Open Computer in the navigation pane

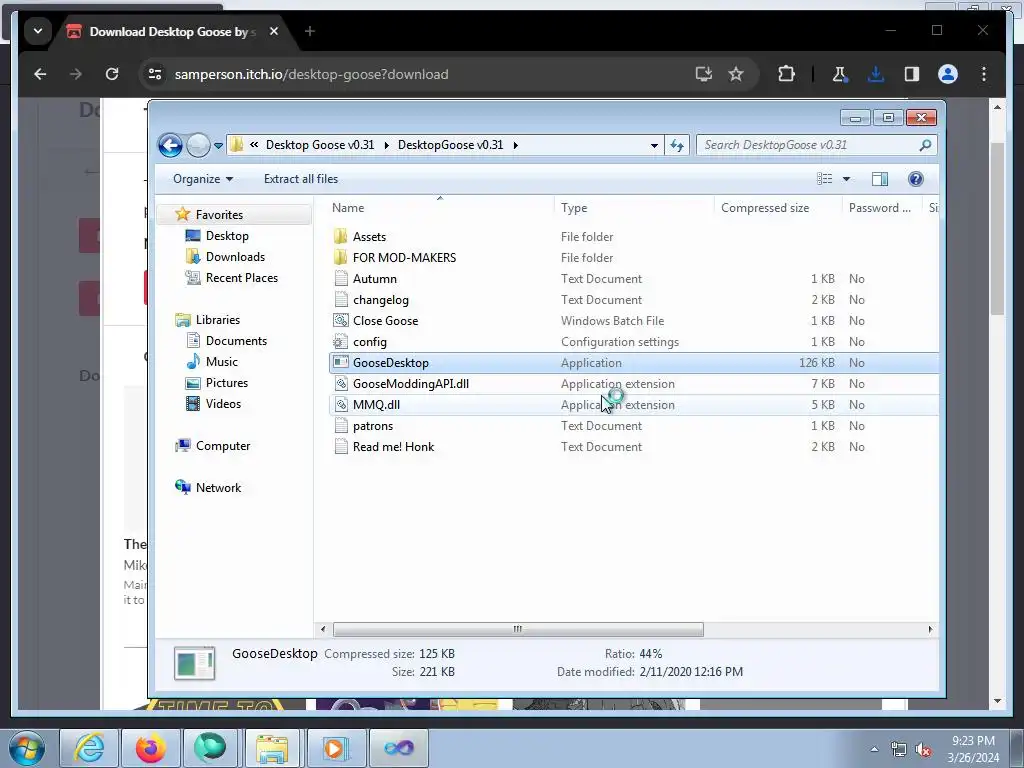(223, 445)
